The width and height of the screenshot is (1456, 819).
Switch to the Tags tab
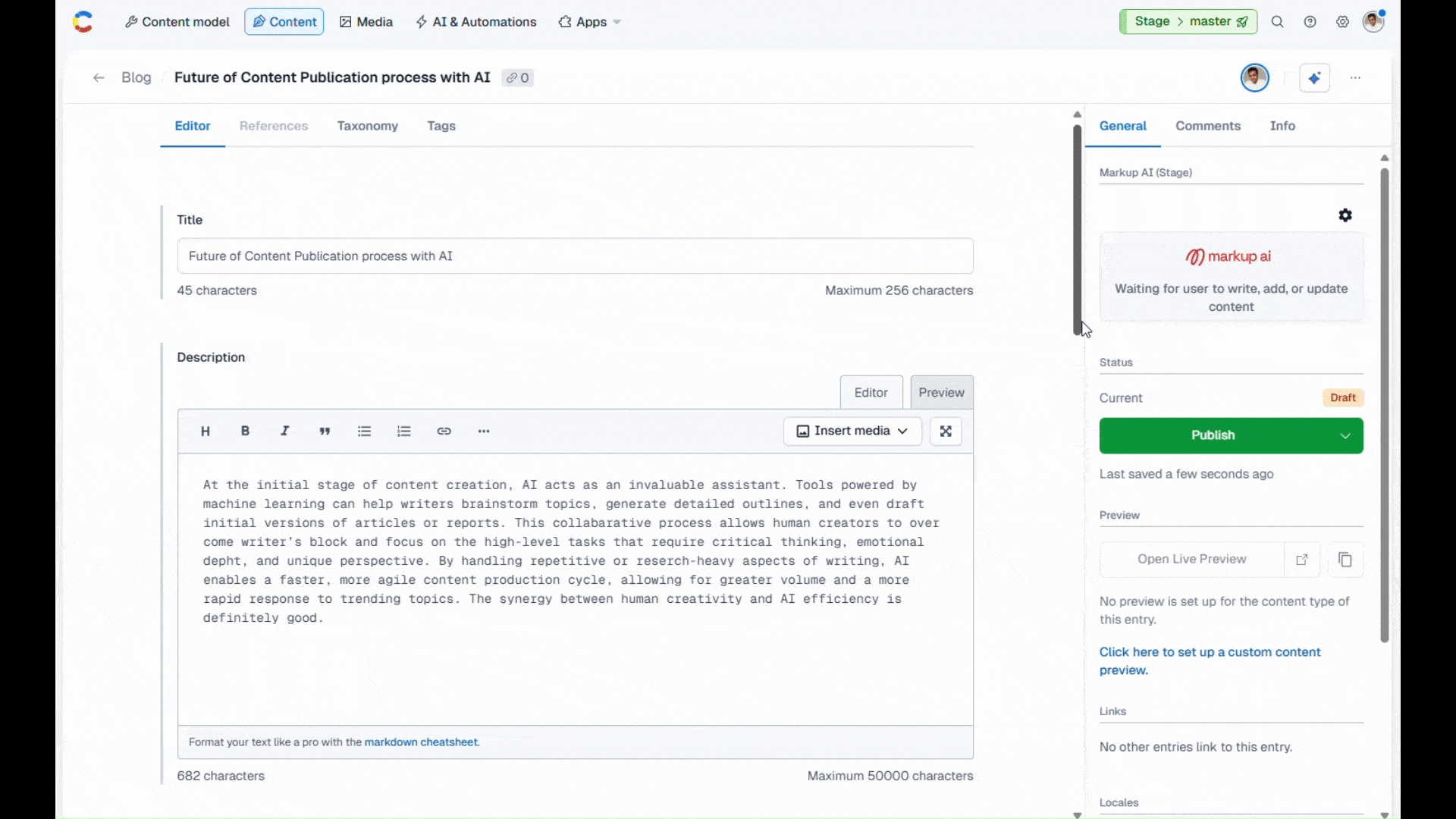441,126
